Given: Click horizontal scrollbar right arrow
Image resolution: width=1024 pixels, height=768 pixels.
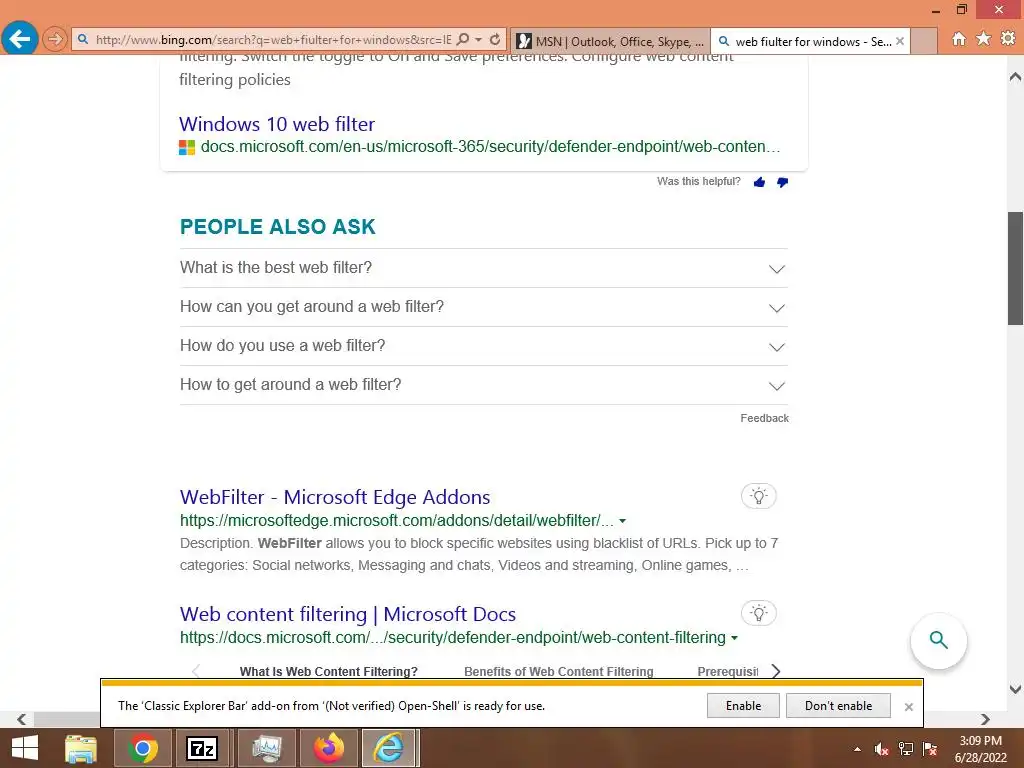Looking at the screenshot, I should point(985,719).
